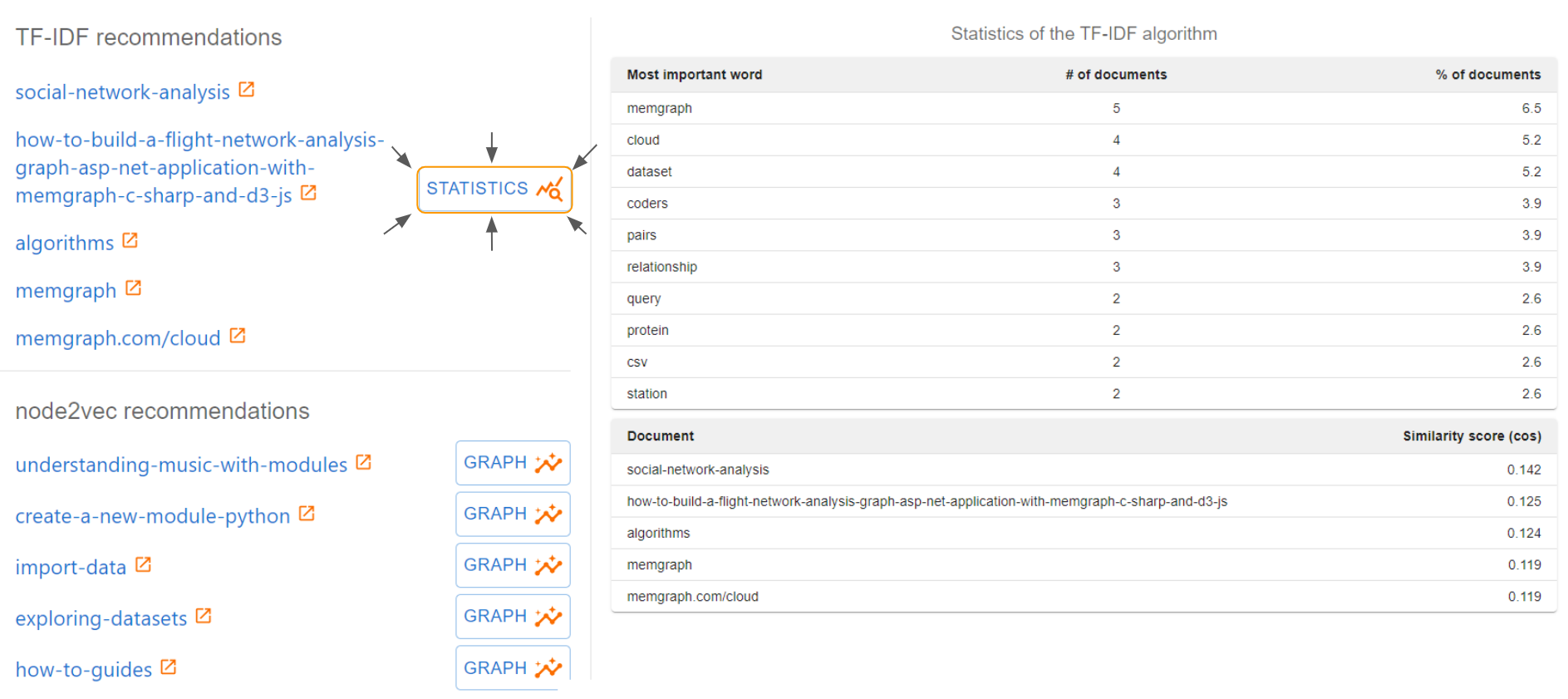This screenshot has height=699, width=1568.
Task: Click external link icon after memgraph-c-sharp-and-d3-js
Action: point(308,193)
